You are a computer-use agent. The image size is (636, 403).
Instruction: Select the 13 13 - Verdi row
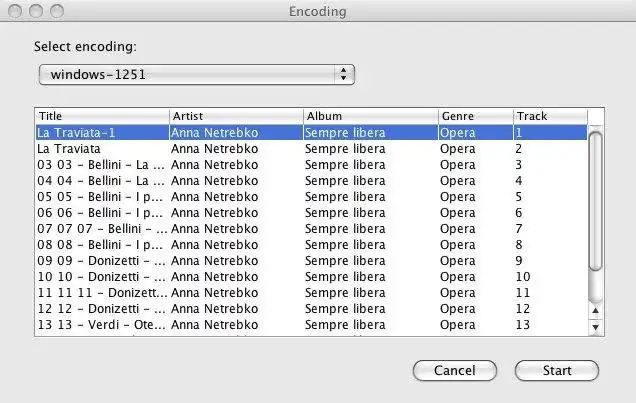point(100,325)
